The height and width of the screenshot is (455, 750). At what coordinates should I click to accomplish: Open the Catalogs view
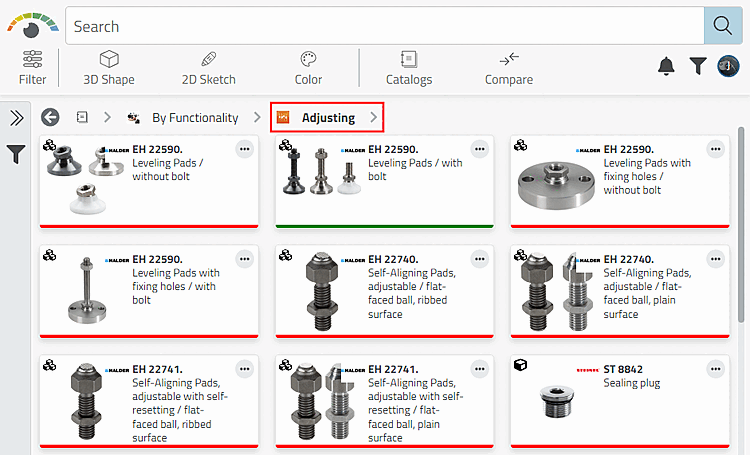click(x=408, y=67)
